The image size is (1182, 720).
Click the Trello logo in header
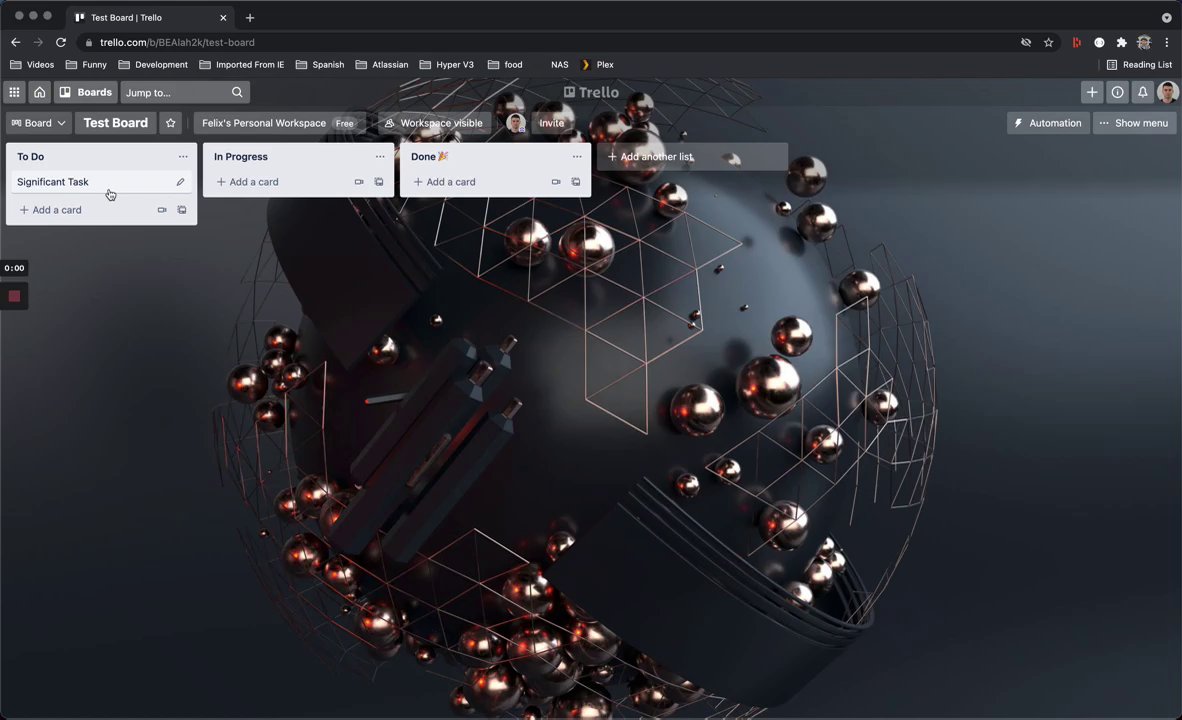coord(591,92)
